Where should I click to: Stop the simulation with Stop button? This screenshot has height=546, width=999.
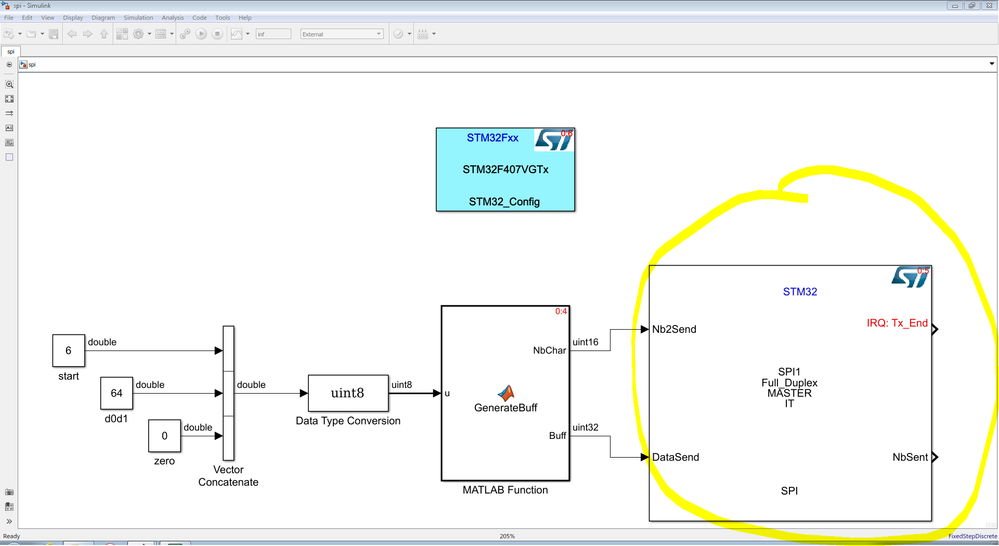(x=217, y=34)
